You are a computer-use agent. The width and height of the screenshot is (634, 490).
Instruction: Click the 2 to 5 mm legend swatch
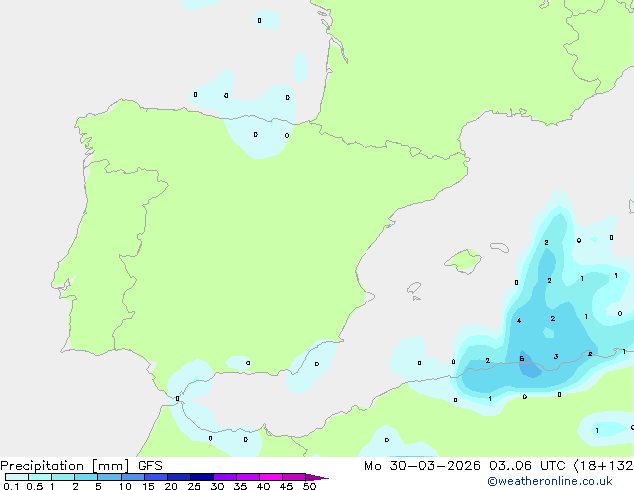pyautogui.click(x=86, y=477)
